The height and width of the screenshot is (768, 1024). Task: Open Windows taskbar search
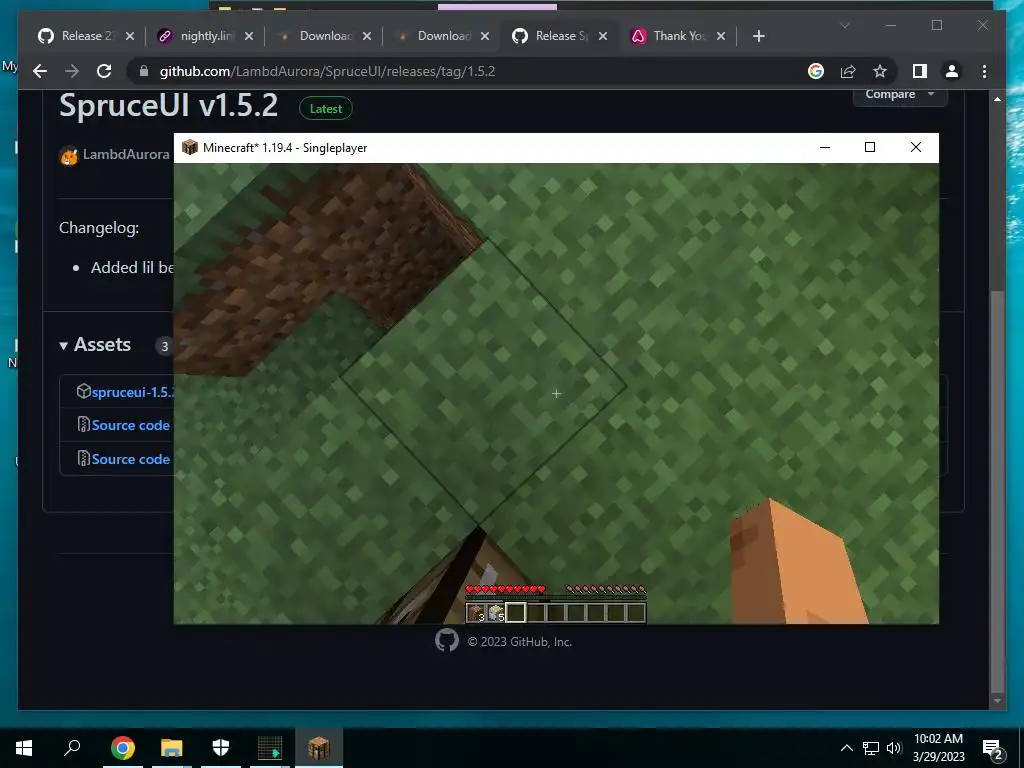click(x=72, y=748)
